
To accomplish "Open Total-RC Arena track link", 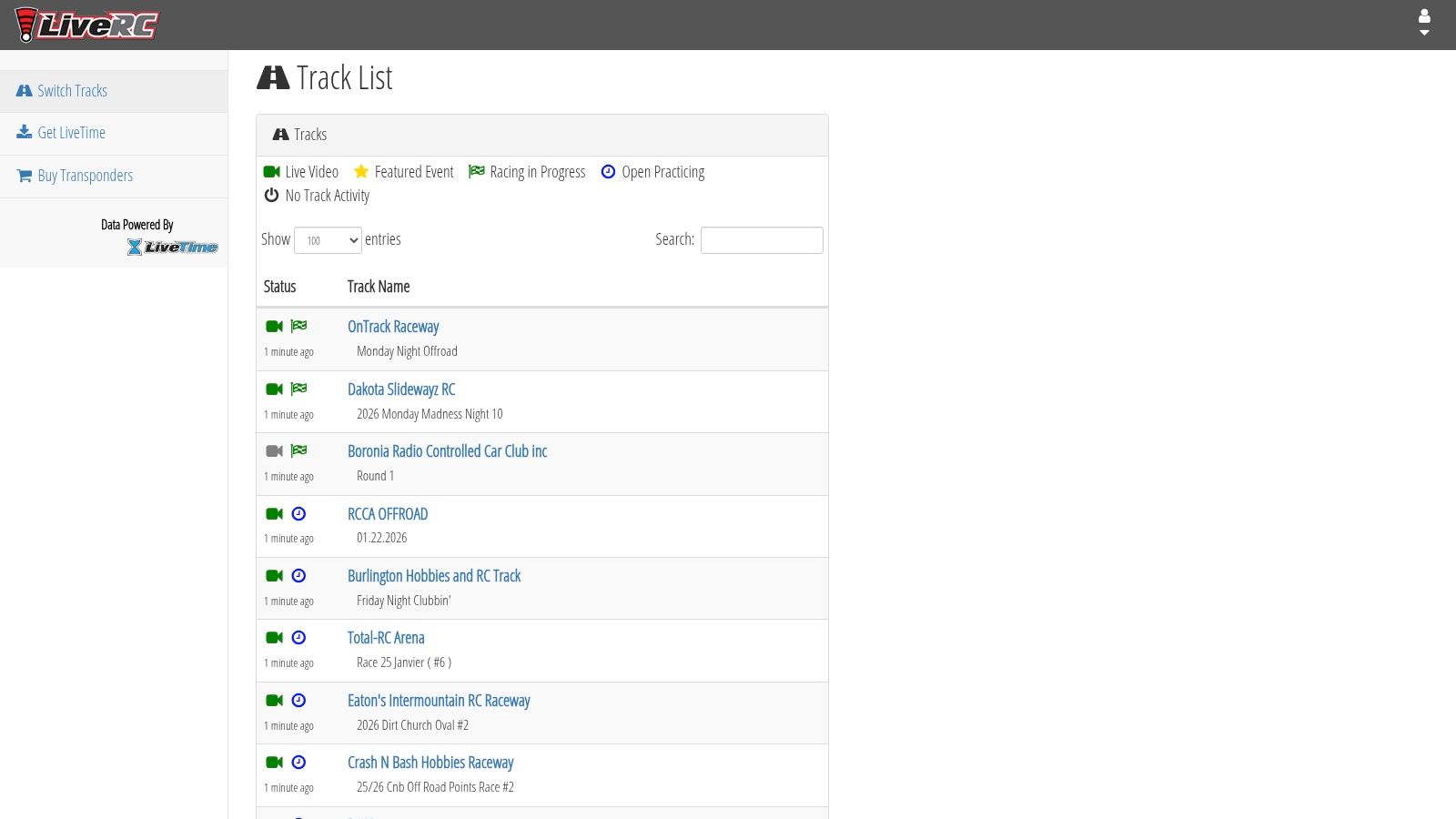I will 386,638.
